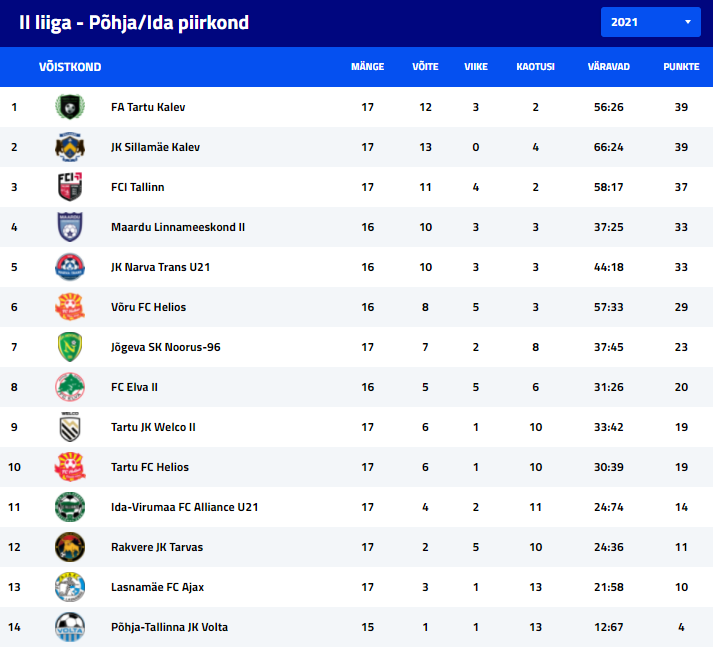
Task: Click the Maardu Linnameeskond II crest
Action: click(70, 227)
